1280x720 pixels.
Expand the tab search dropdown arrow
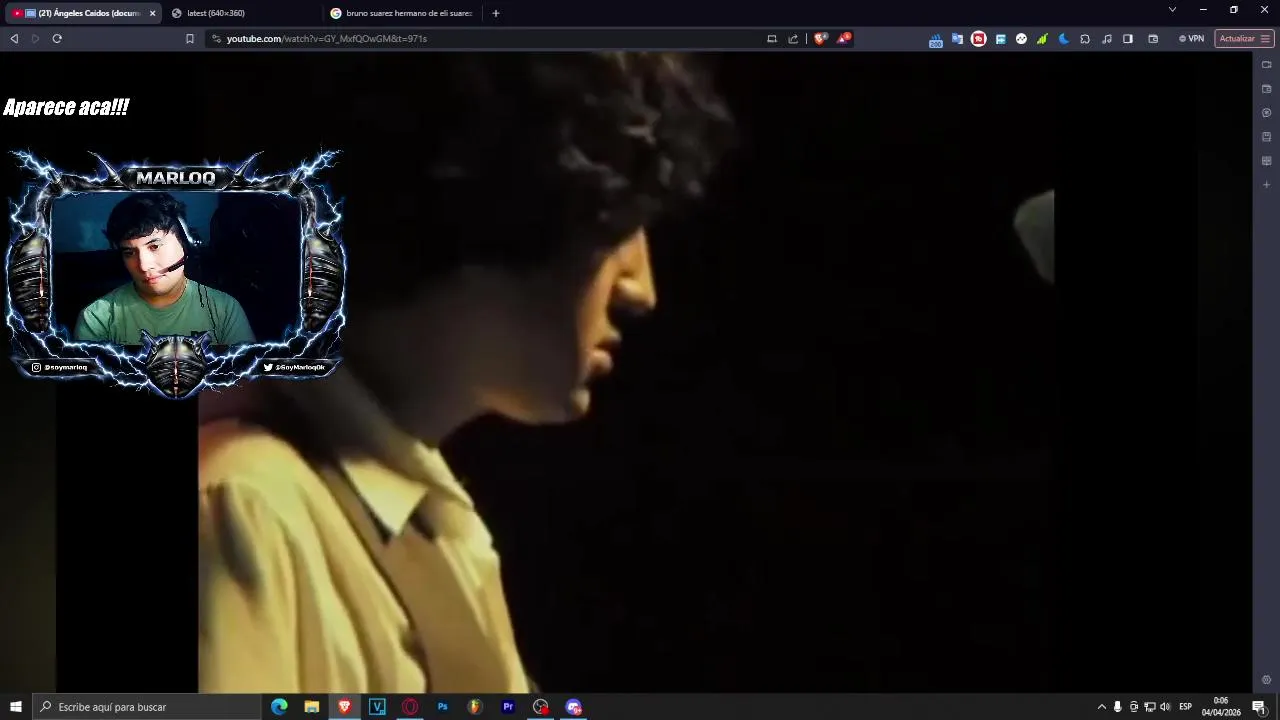1172,10
